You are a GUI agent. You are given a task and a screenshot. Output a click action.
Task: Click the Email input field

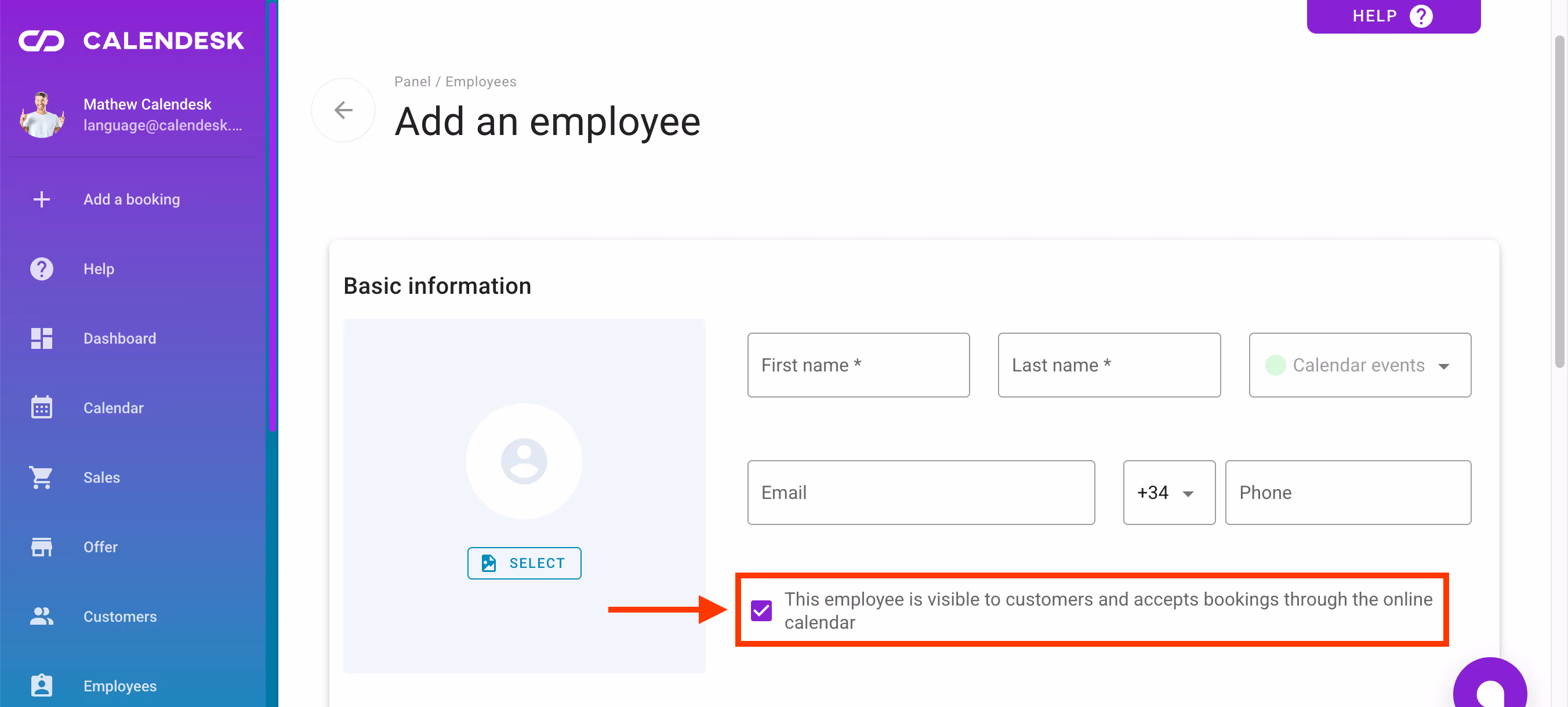[920, 492]
